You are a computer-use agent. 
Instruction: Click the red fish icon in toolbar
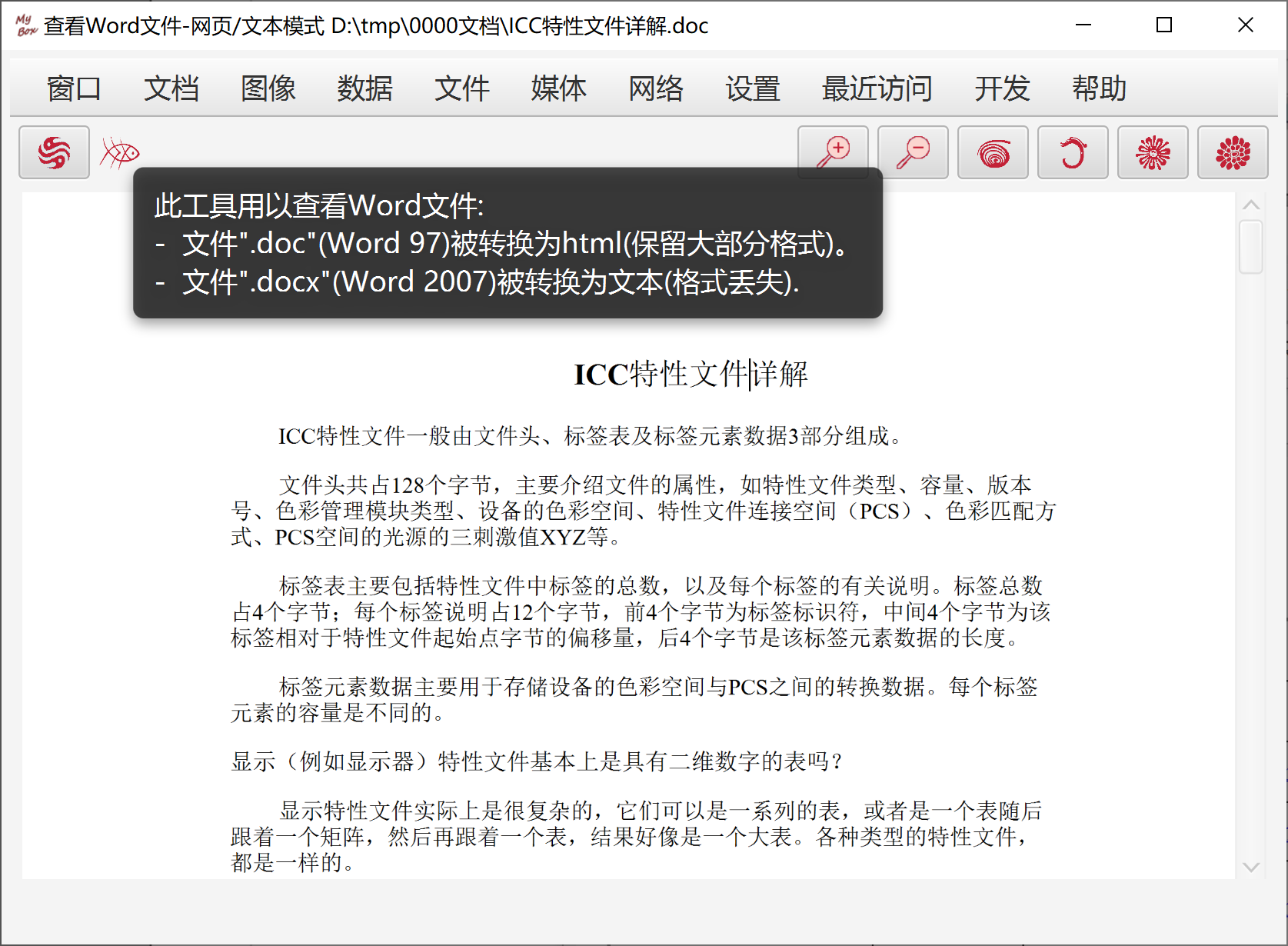point(120,152)
